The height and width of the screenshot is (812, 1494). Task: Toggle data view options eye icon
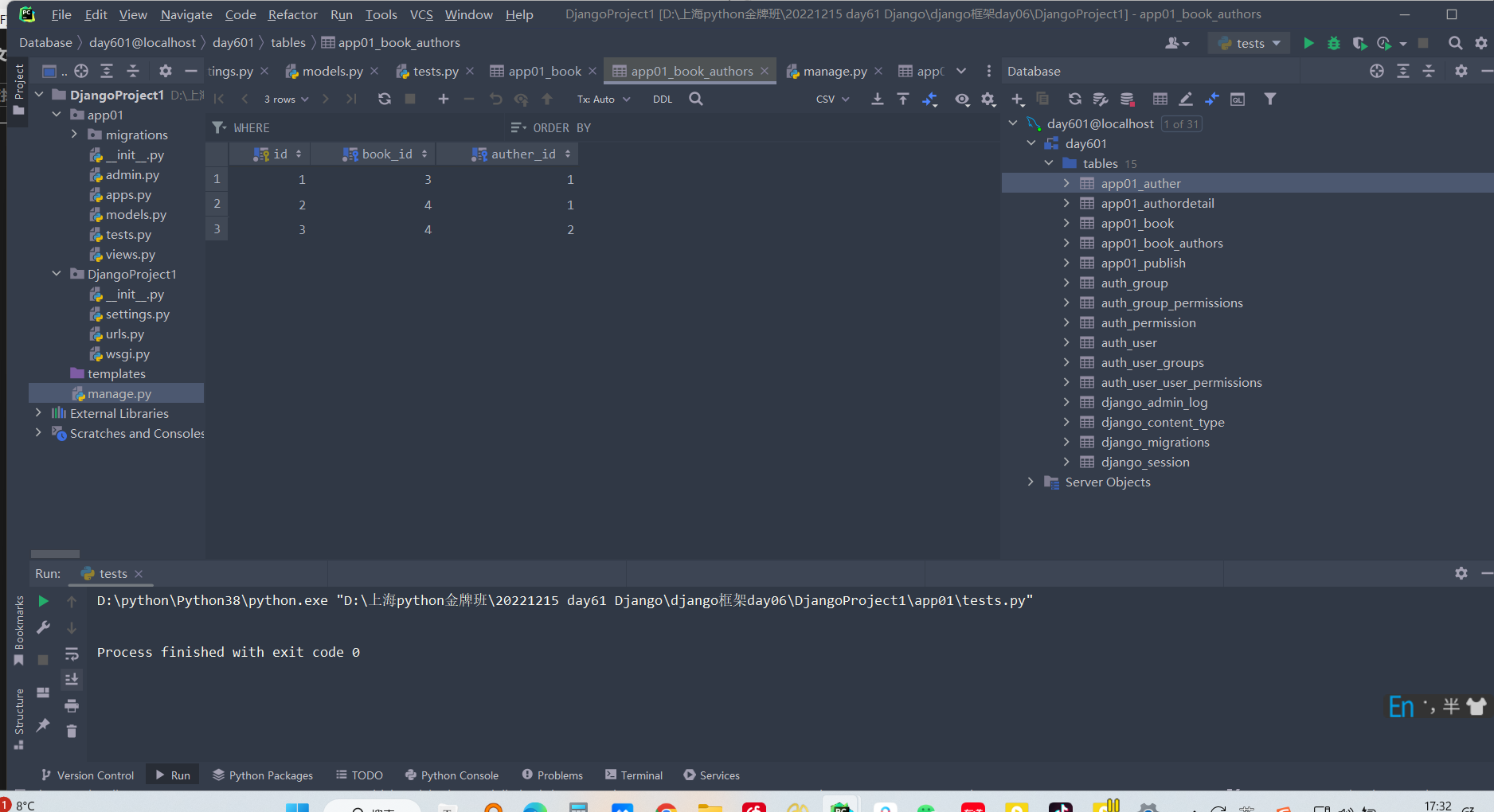coord(963,99)
